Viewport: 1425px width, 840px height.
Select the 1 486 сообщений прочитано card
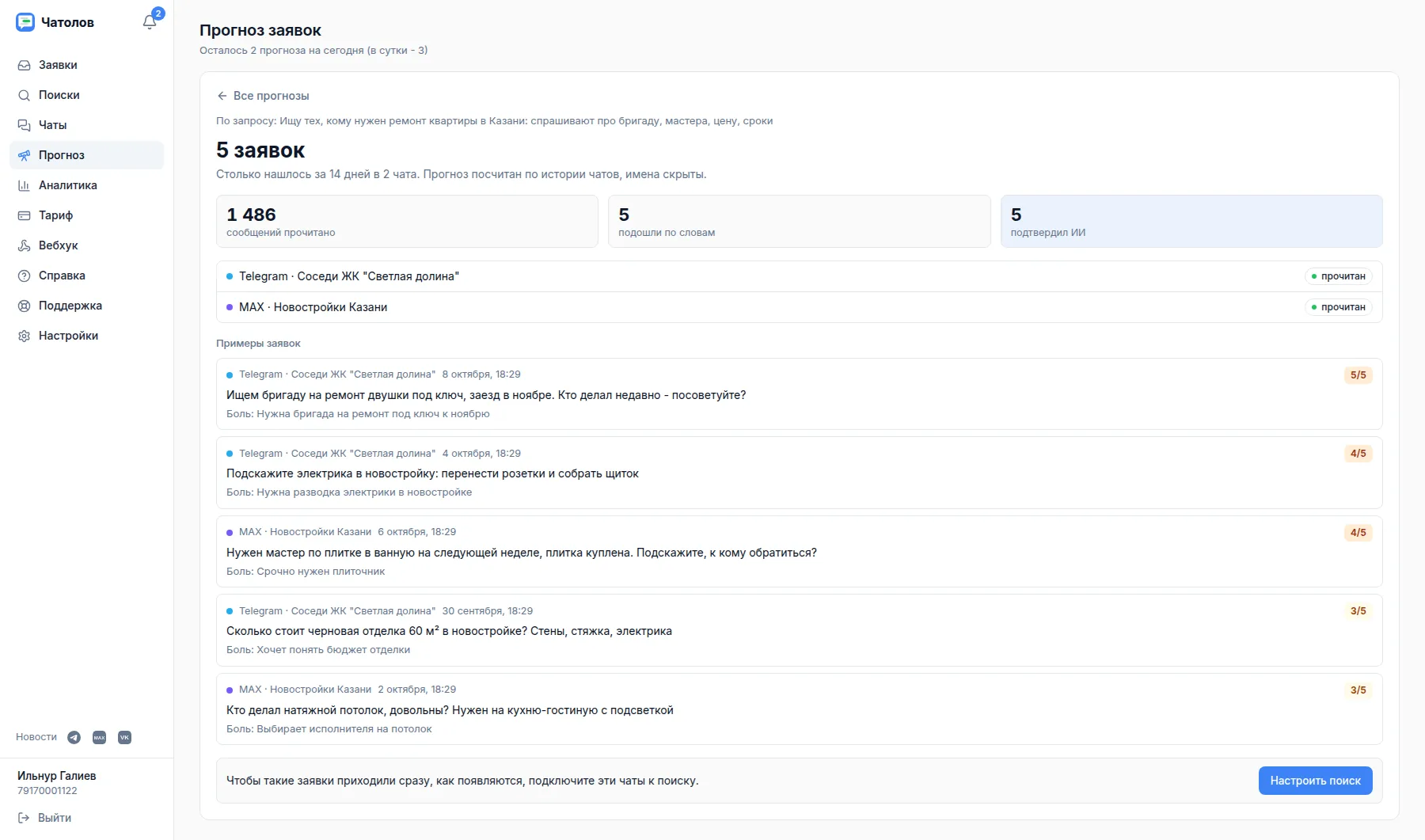407,222
